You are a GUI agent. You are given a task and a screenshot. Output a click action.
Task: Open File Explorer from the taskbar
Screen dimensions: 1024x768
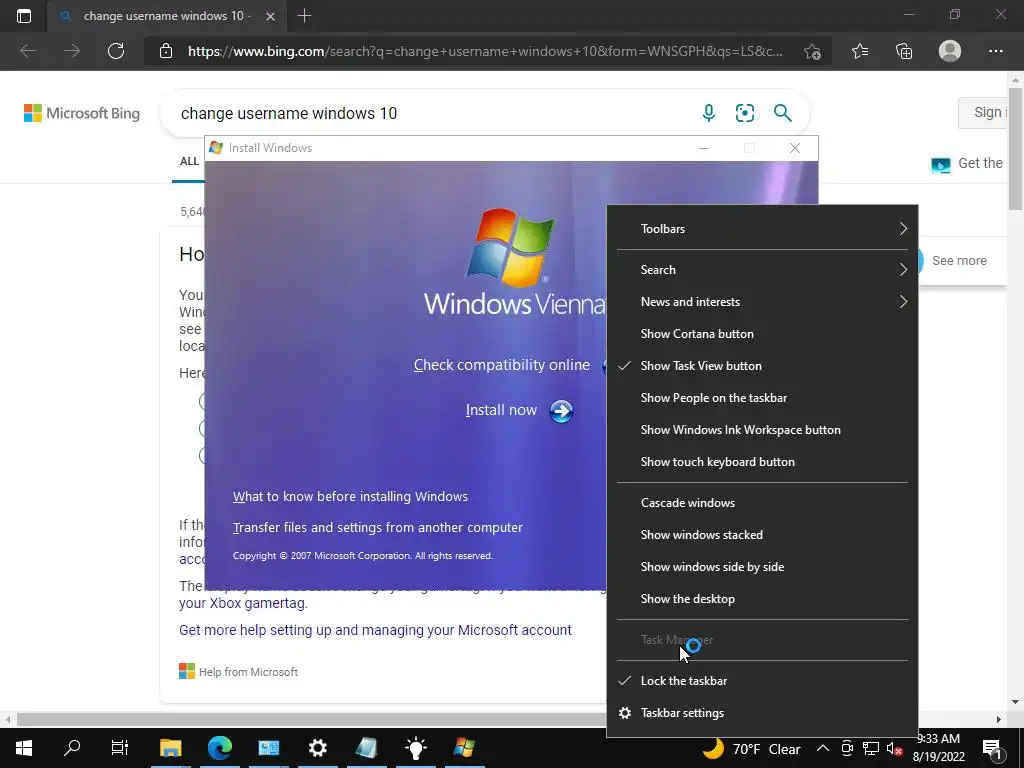coord(170,748)
